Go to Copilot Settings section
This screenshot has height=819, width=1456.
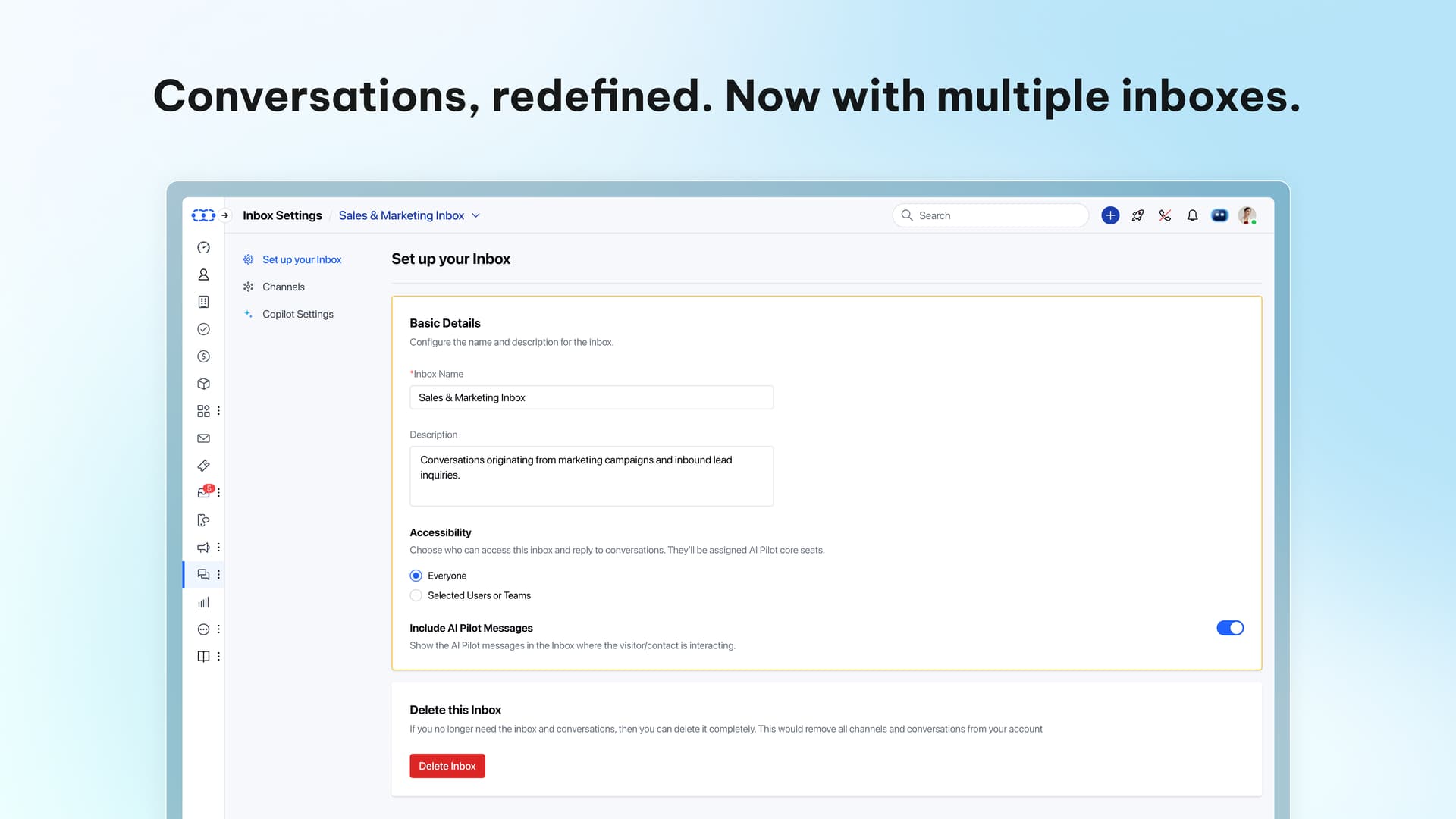pyautogui.click(x=297, y=314)
